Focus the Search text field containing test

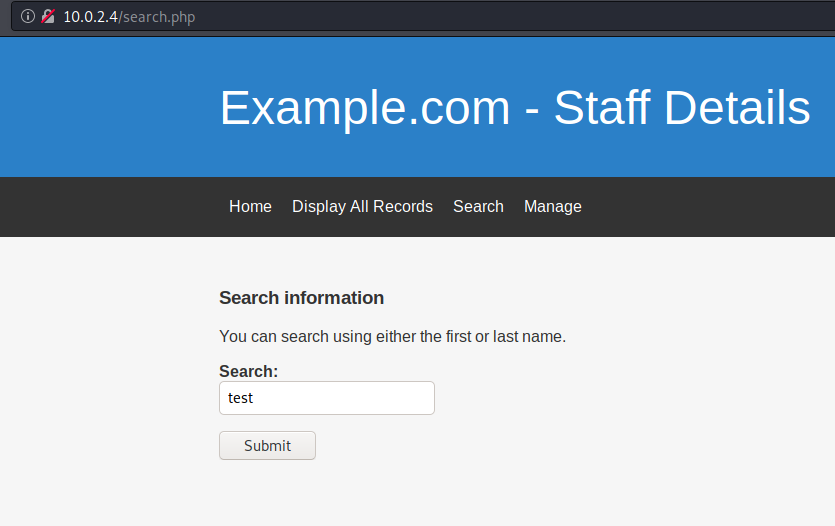(x=327, y=398)
